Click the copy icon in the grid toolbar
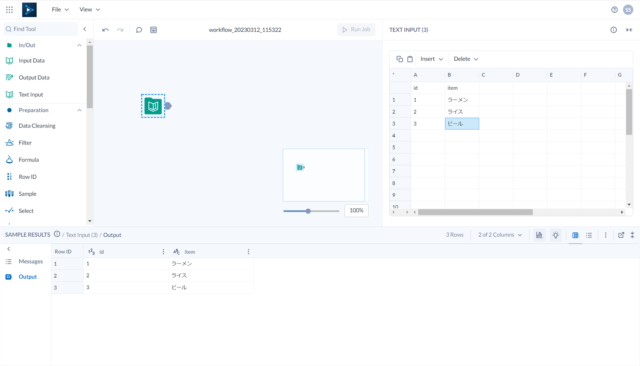Viewport: 640px width, 366px height. 400,59
